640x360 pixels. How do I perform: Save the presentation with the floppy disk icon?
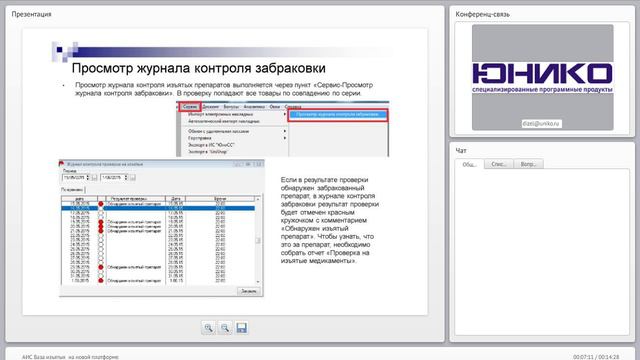(x=242, y=328)
